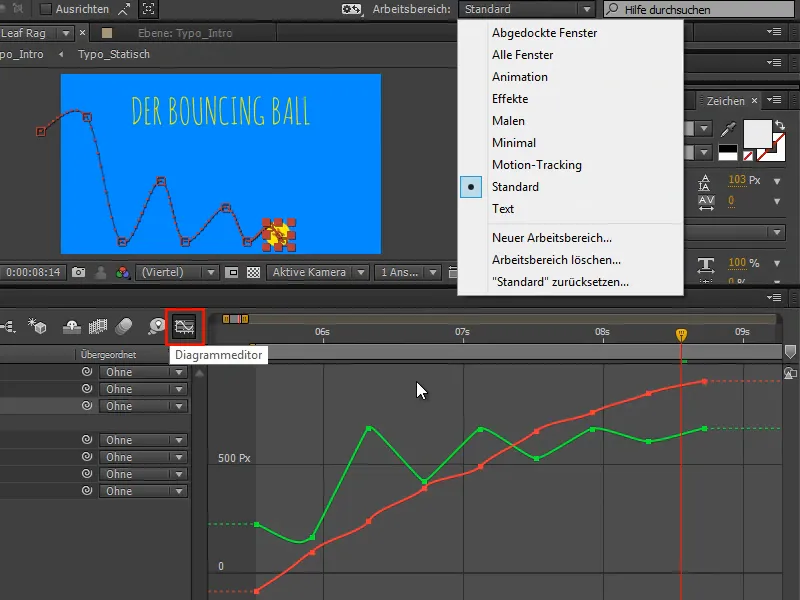Toggle Shy layers visibility icon

click(70, 325)
